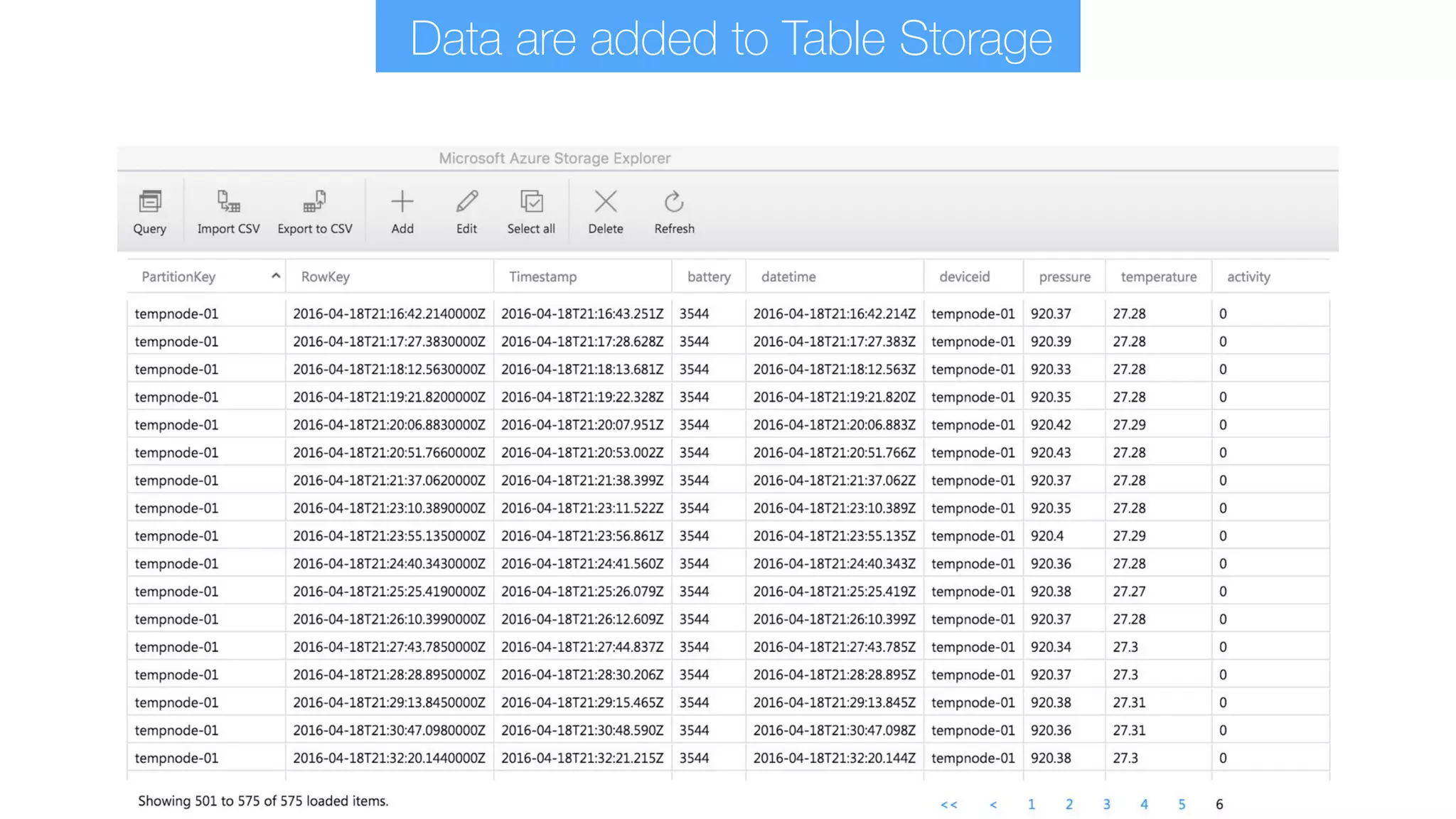Select RowKey 2016-04-18T21:30:47.0980000Z
The width and height of the screenshot is (1456, 819).
(x=389, y=730)
